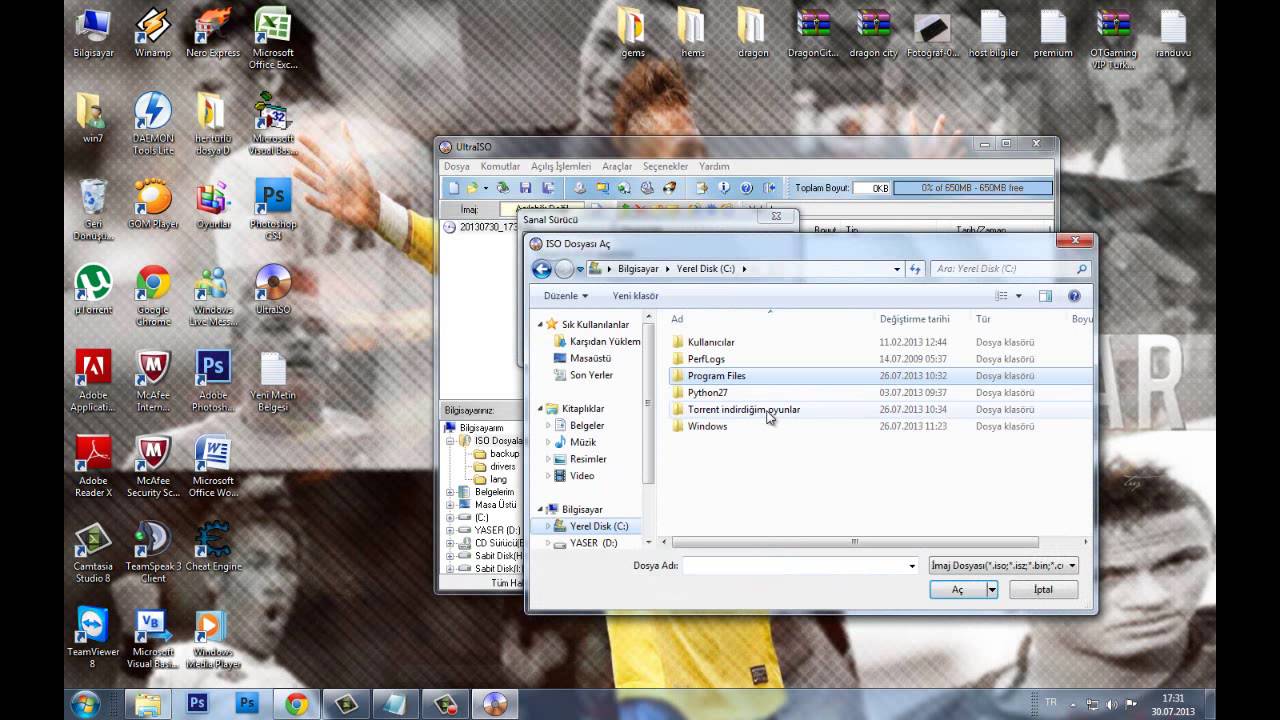Click the preview pane icon

click(1045, 296)
